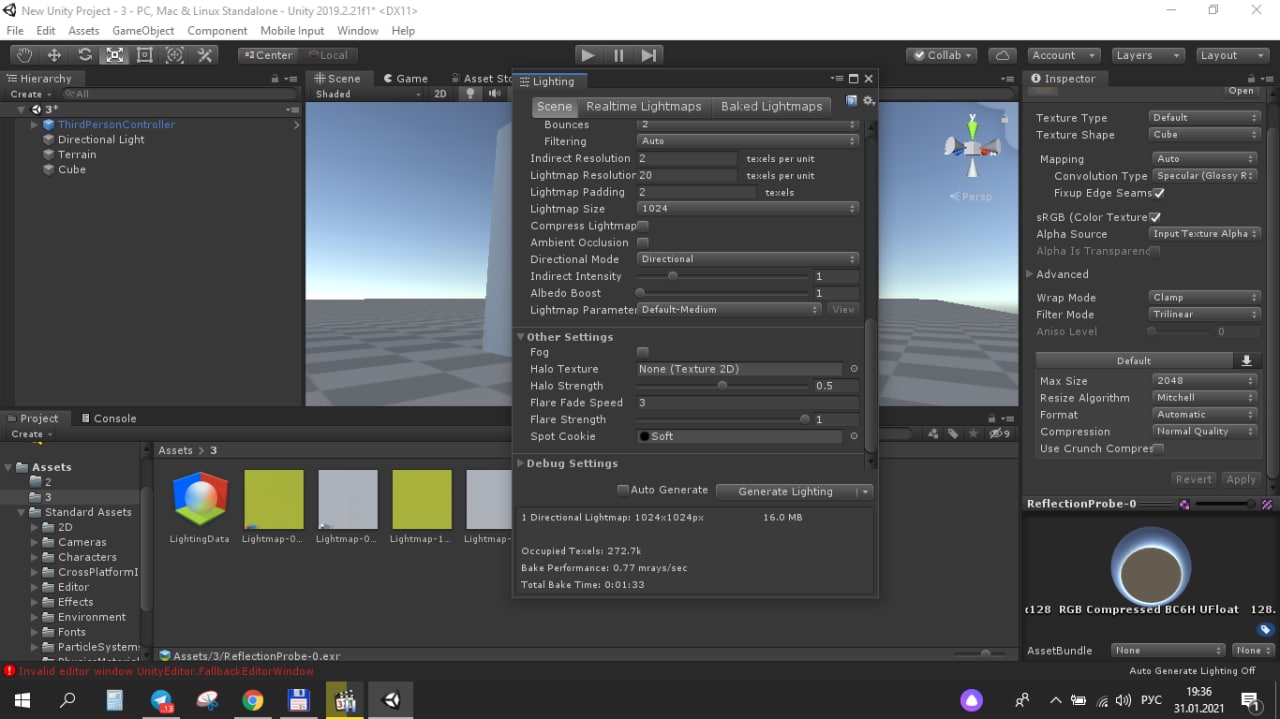
Task: Open Lighting window help icon
Action: click(852, 101)
